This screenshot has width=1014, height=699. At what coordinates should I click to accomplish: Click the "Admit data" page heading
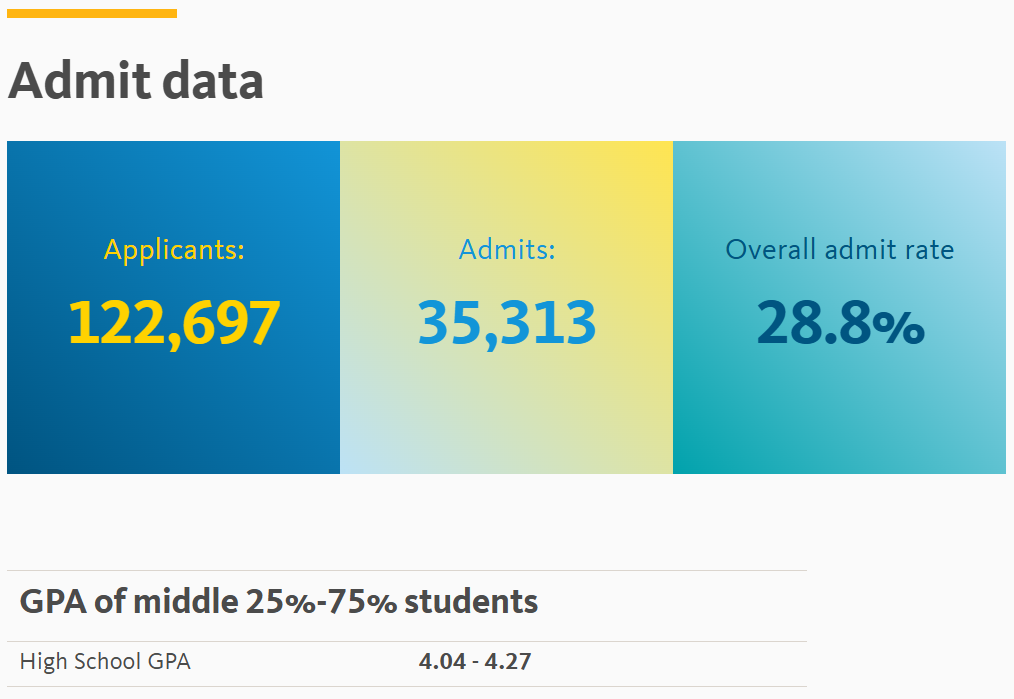click(135, 81)
